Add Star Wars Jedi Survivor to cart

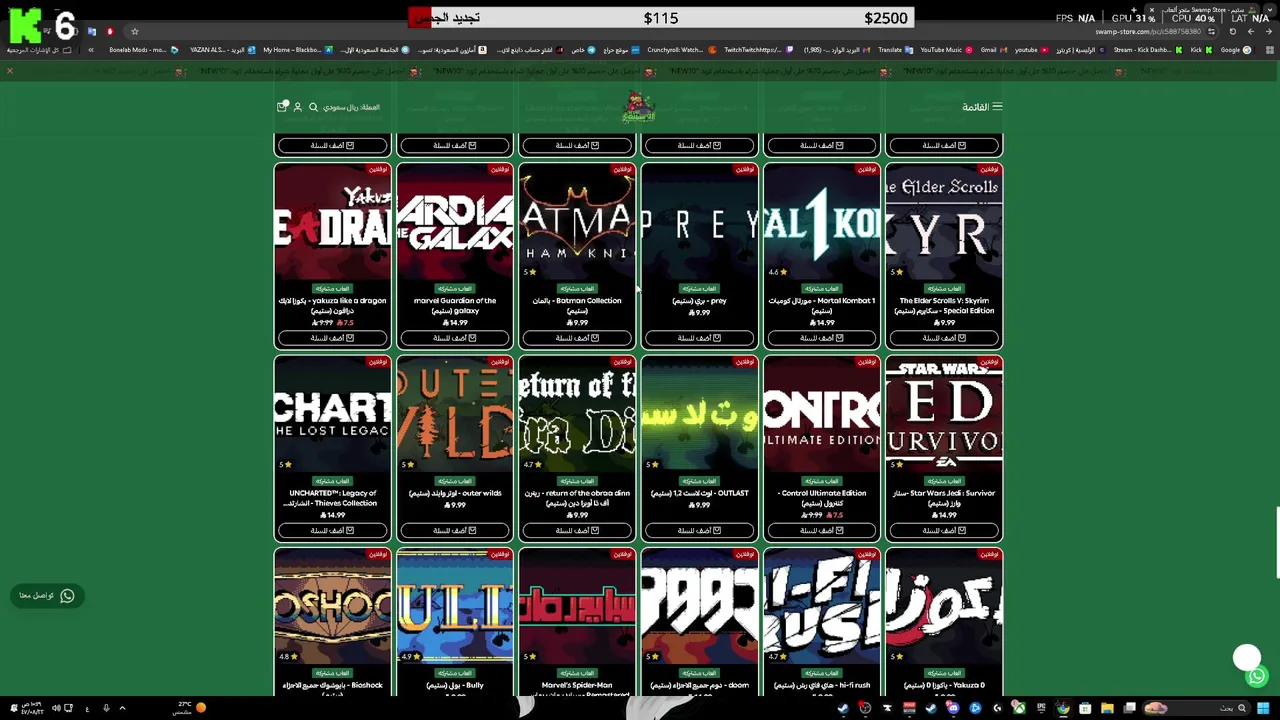tap(944, 530)
